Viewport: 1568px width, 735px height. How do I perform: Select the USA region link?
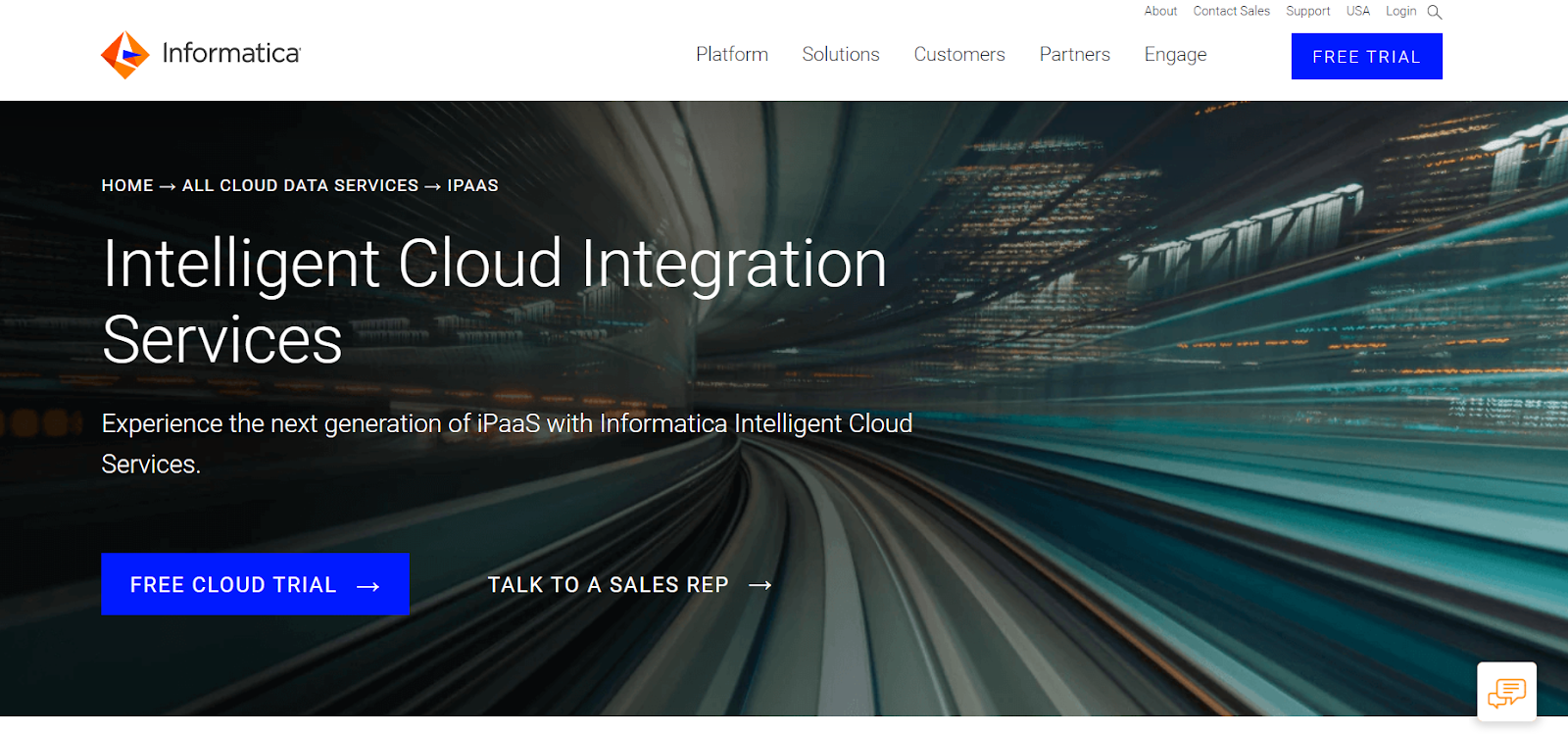click(x=1358, y=11)
